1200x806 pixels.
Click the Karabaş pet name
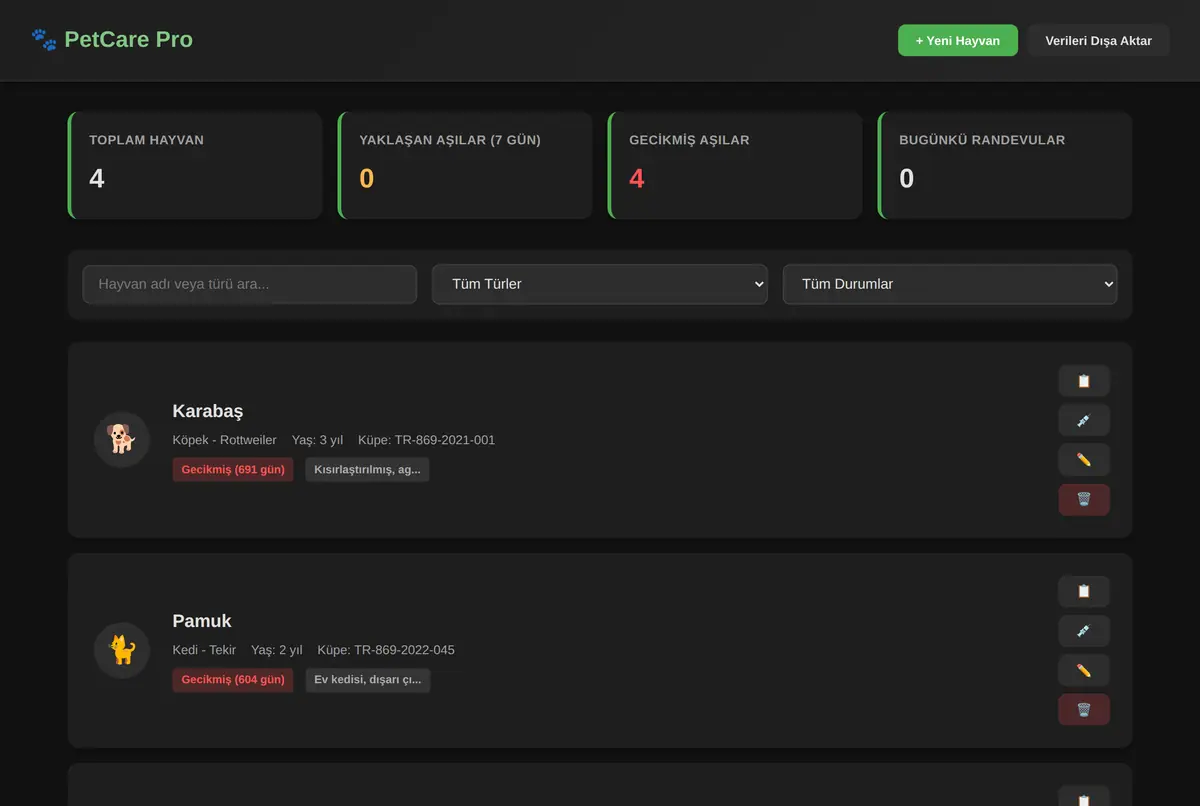click(x=208, y=411)
